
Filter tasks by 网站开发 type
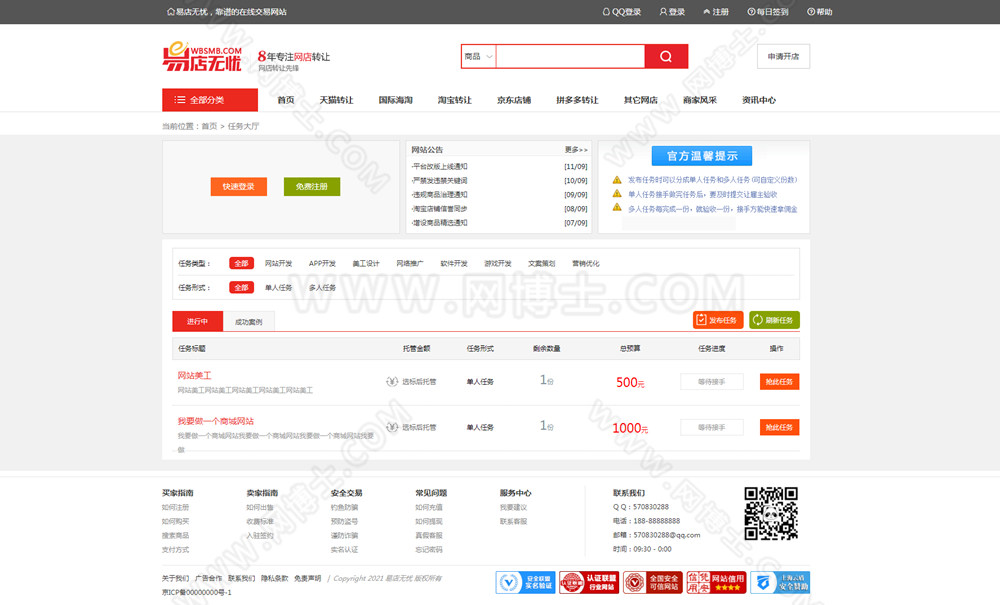pos(278,263)
